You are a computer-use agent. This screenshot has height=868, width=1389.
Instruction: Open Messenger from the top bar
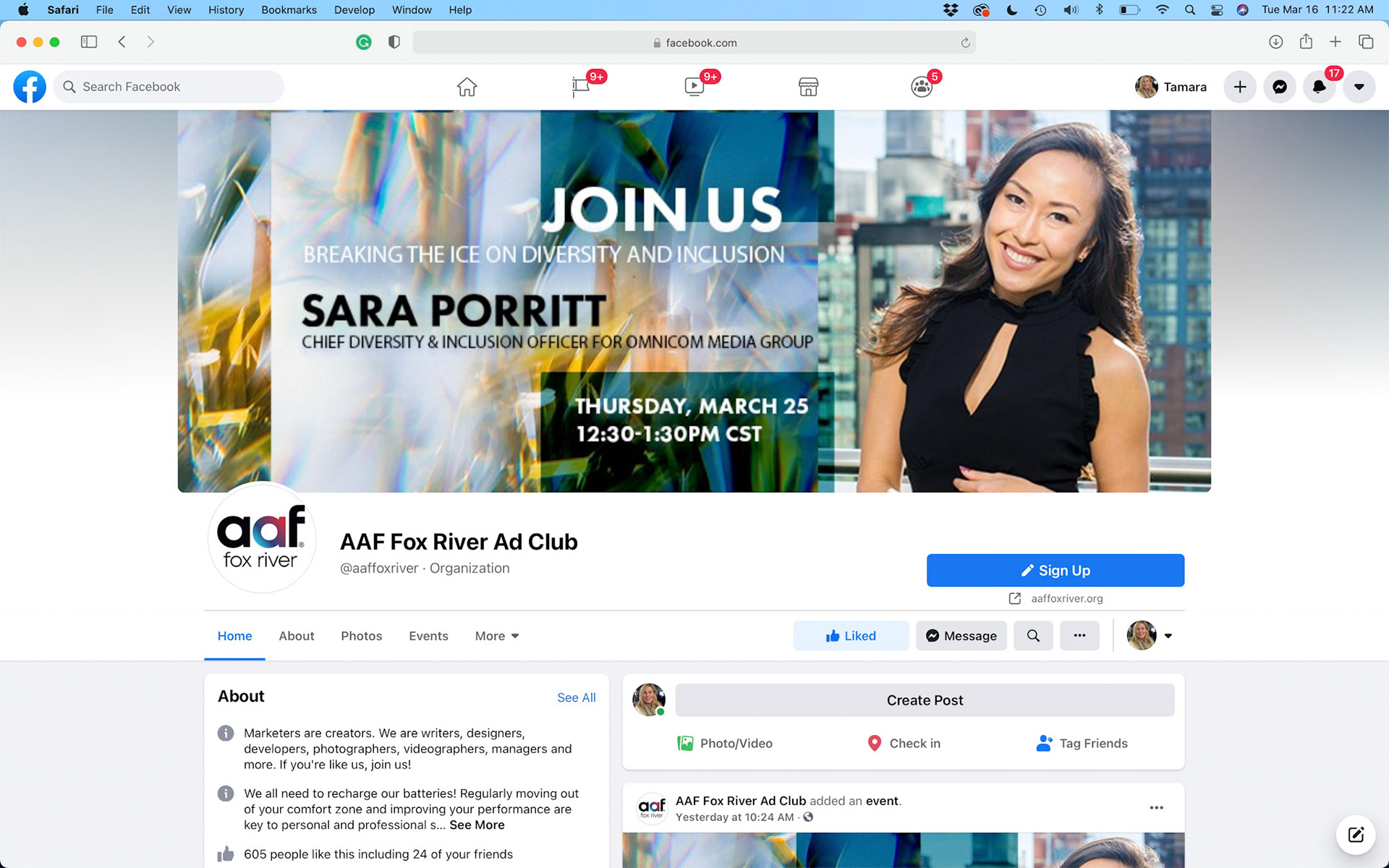pos(1279,87)
